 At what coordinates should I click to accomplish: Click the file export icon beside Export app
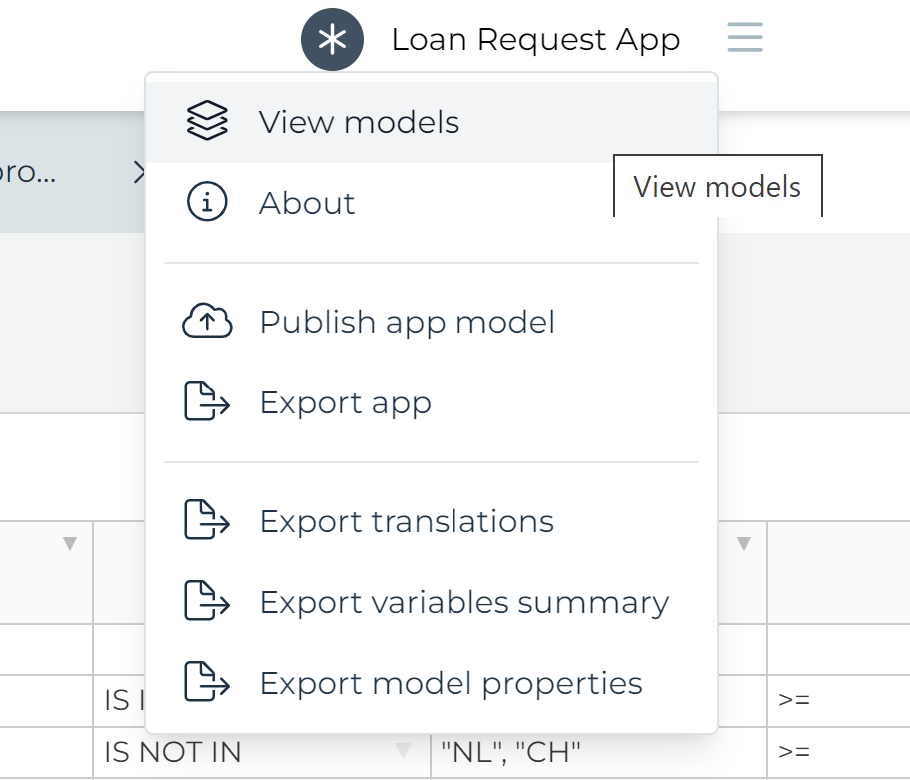[x=206, y=402]
